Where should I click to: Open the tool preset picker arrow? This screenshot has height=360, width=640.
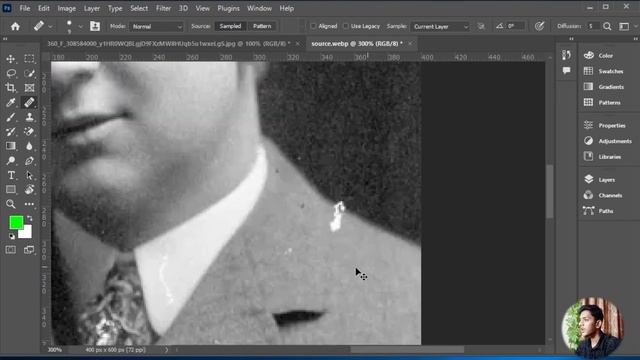[50, 27]
